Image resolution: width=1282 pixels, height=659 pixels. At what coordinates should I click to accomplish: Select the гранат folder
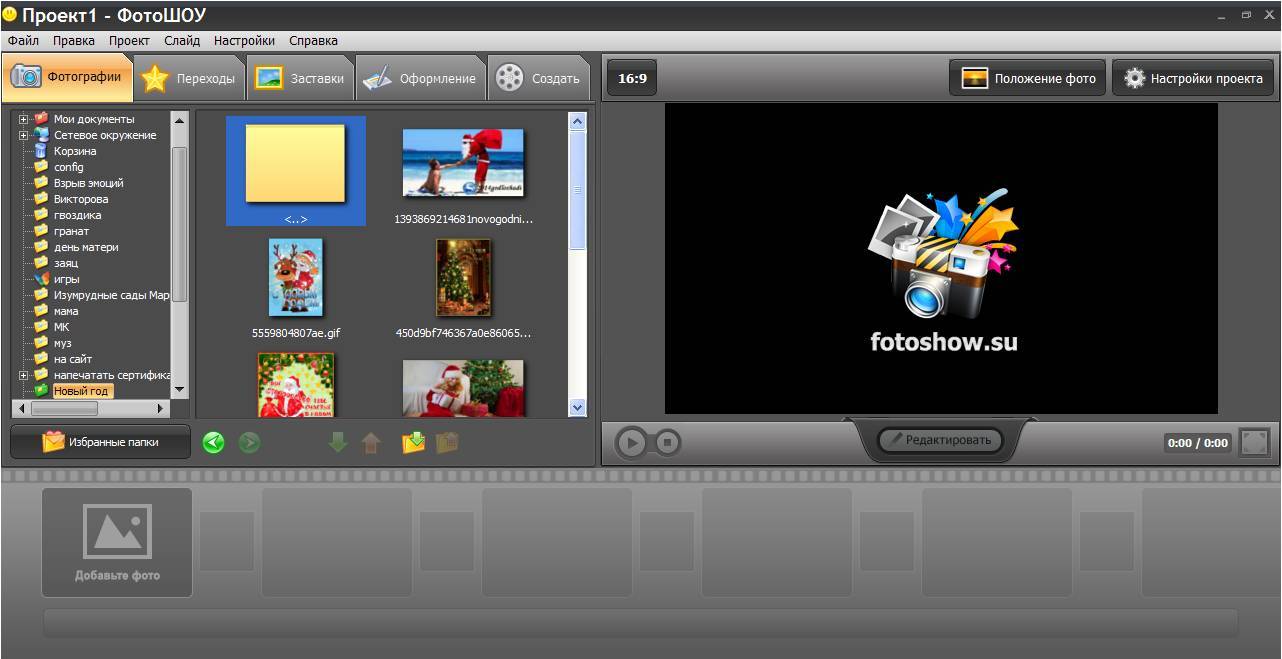pyautogui.click(x=71, y=231)
